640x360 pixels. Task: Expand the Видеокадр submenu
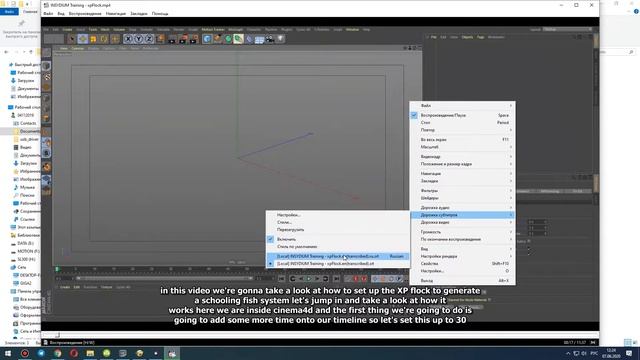click(462, 157)
